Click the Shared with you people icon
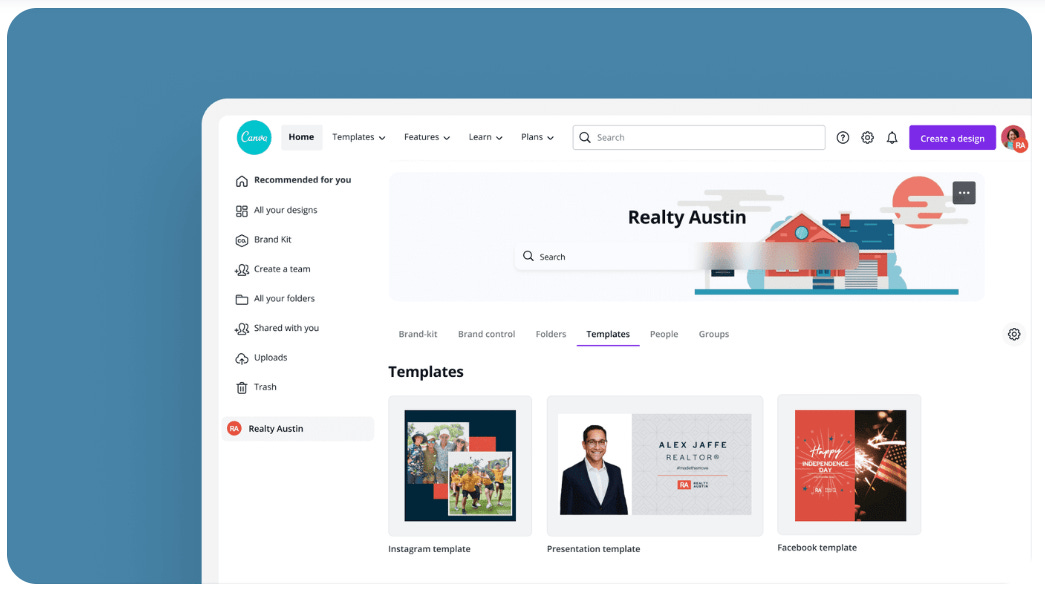This screenshot has height=610, width=1045. tap(241, 329)
